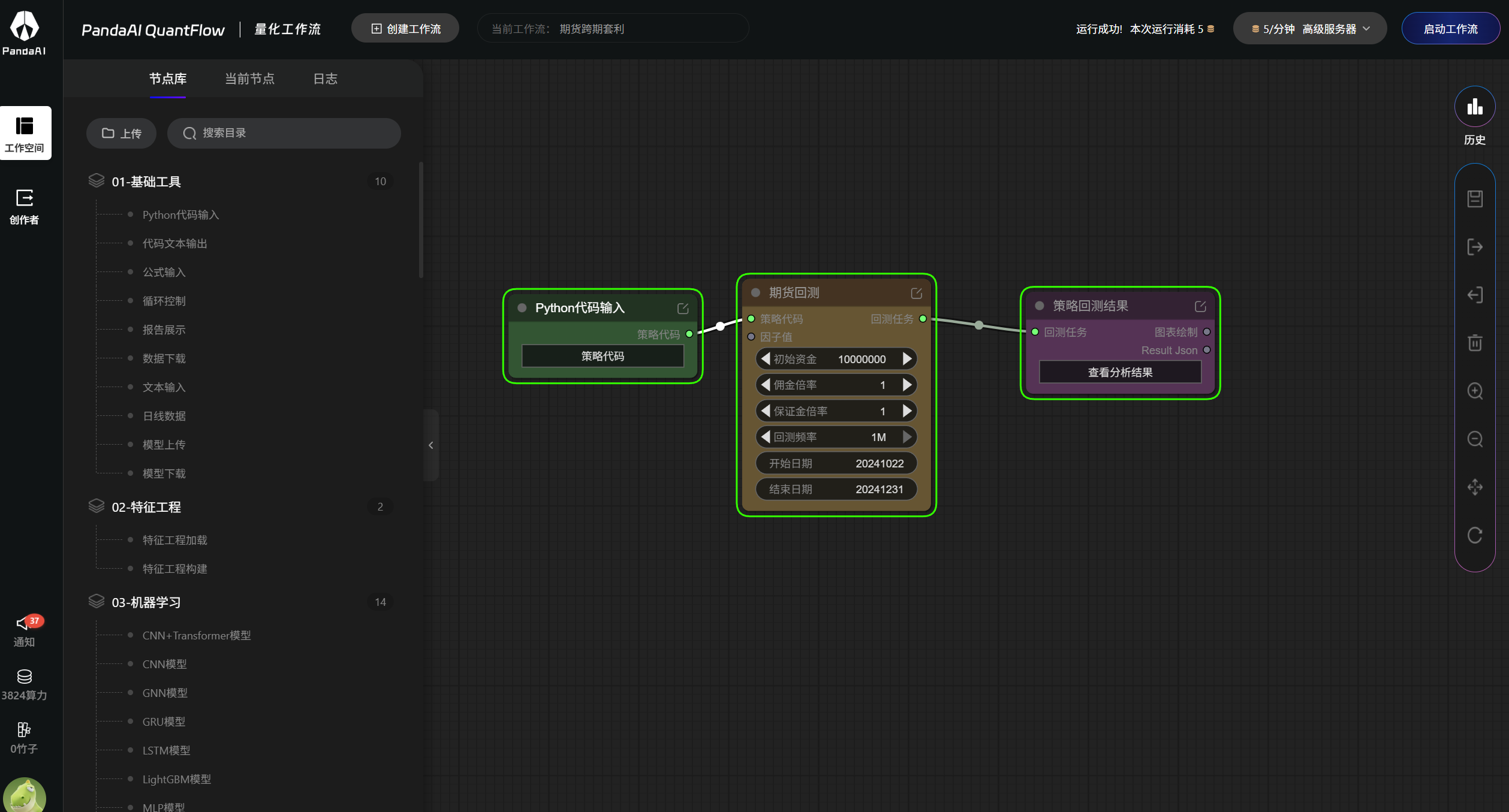
Task: Edit the Python代码输入 node
Action: 683,308
